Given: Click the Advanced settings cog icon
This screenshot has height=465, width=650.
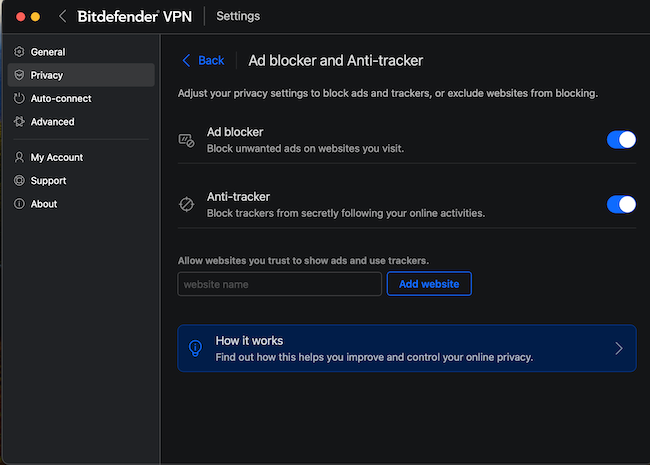Looking at the screenshot, I should click(19, 121).
